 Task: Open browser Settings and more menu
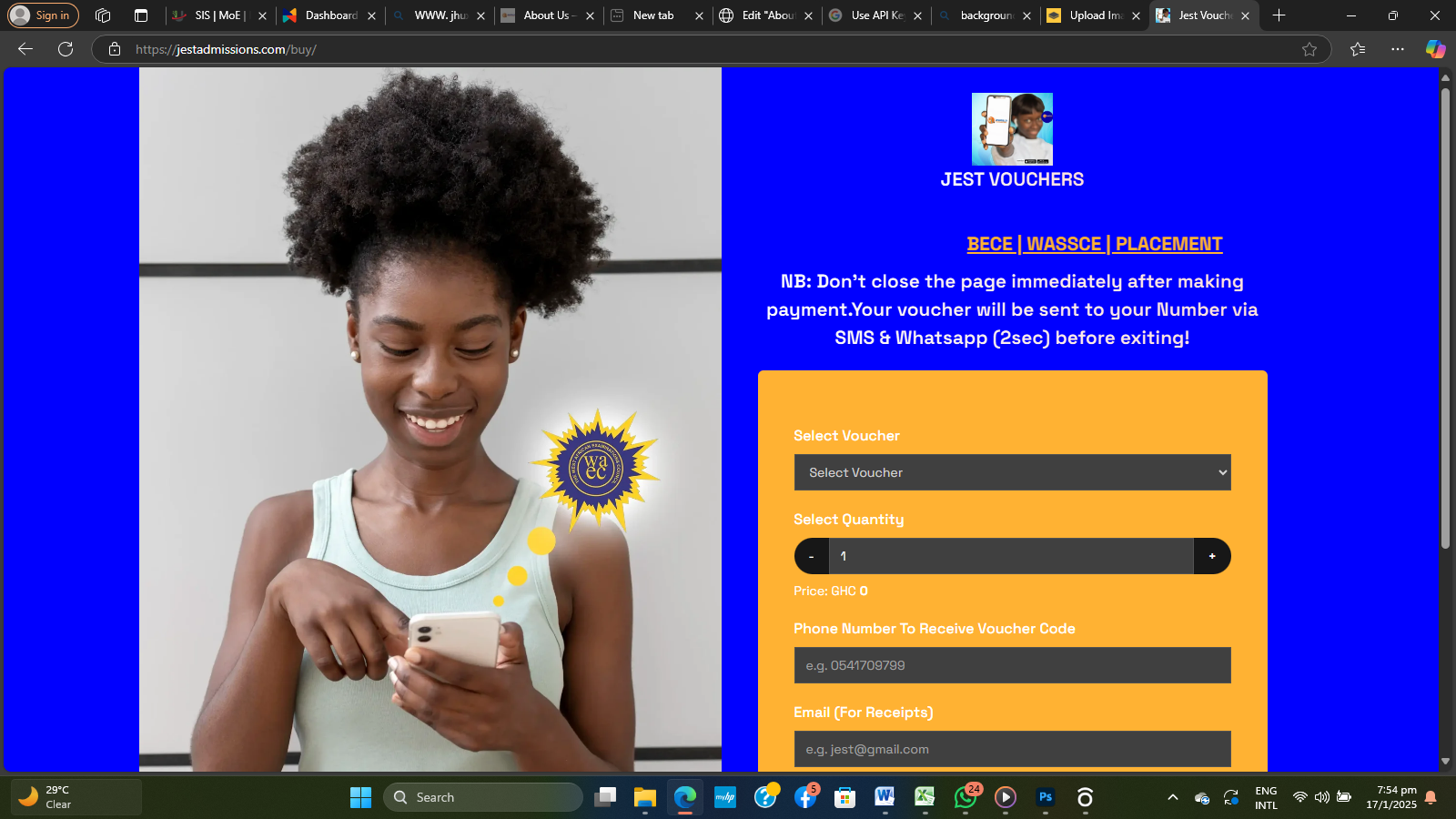point(1398,49)
